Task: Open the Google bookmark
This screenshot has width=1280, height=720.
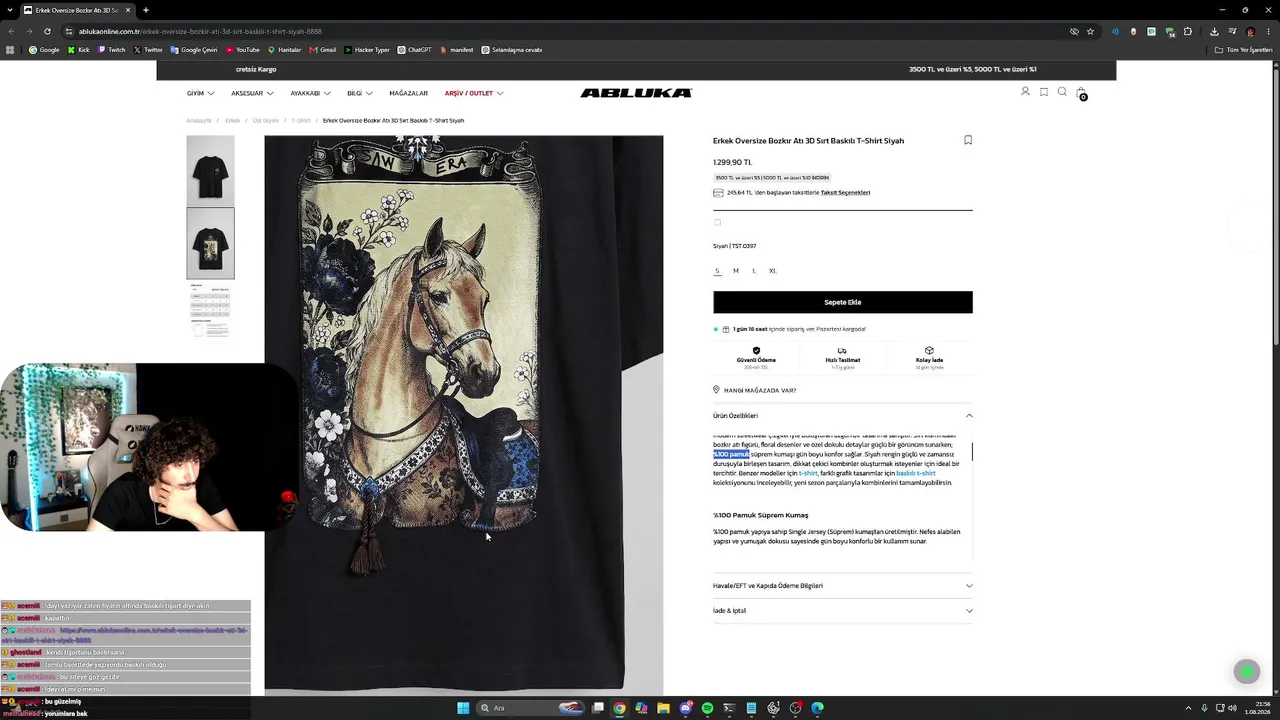Action: (x=44, y=50)
